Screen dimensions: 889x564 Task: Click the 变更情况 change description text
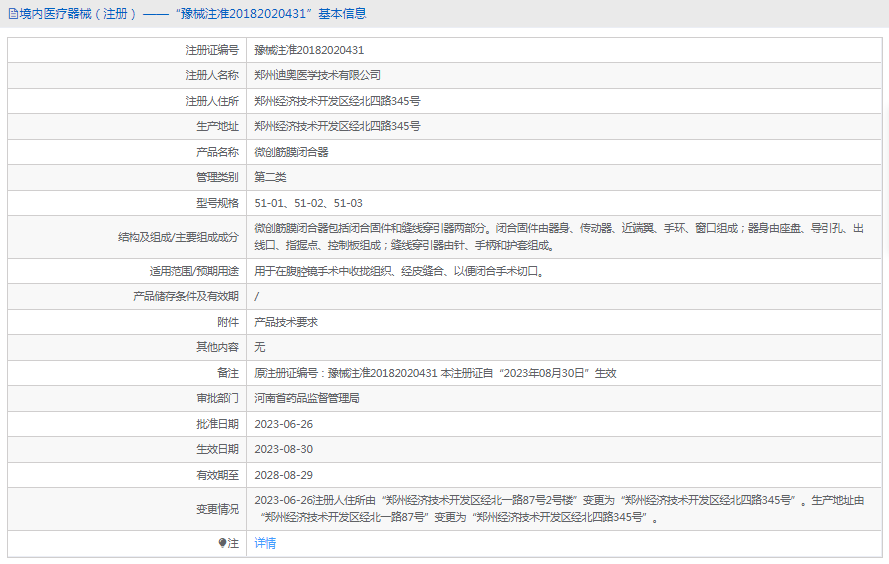click(x=559, y=508)
